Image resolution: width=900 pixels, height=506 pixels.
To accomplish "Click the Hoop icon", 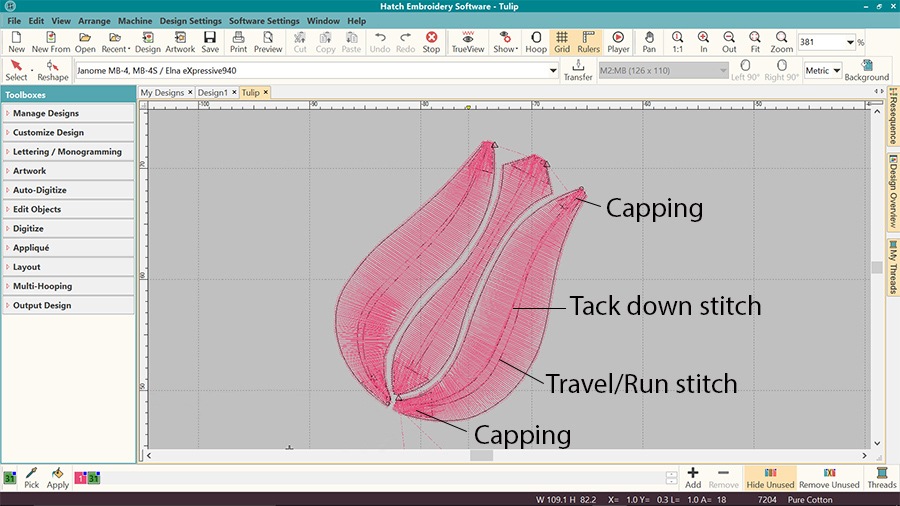I will click(536, 41).
